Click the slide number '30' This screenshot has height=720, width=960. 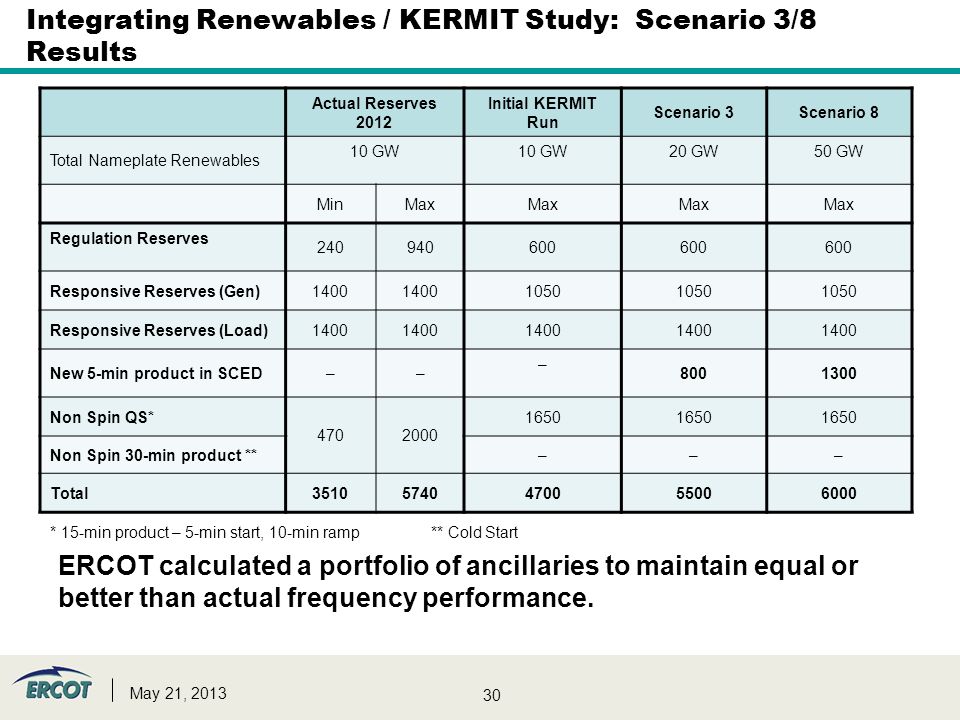point(492,696)
